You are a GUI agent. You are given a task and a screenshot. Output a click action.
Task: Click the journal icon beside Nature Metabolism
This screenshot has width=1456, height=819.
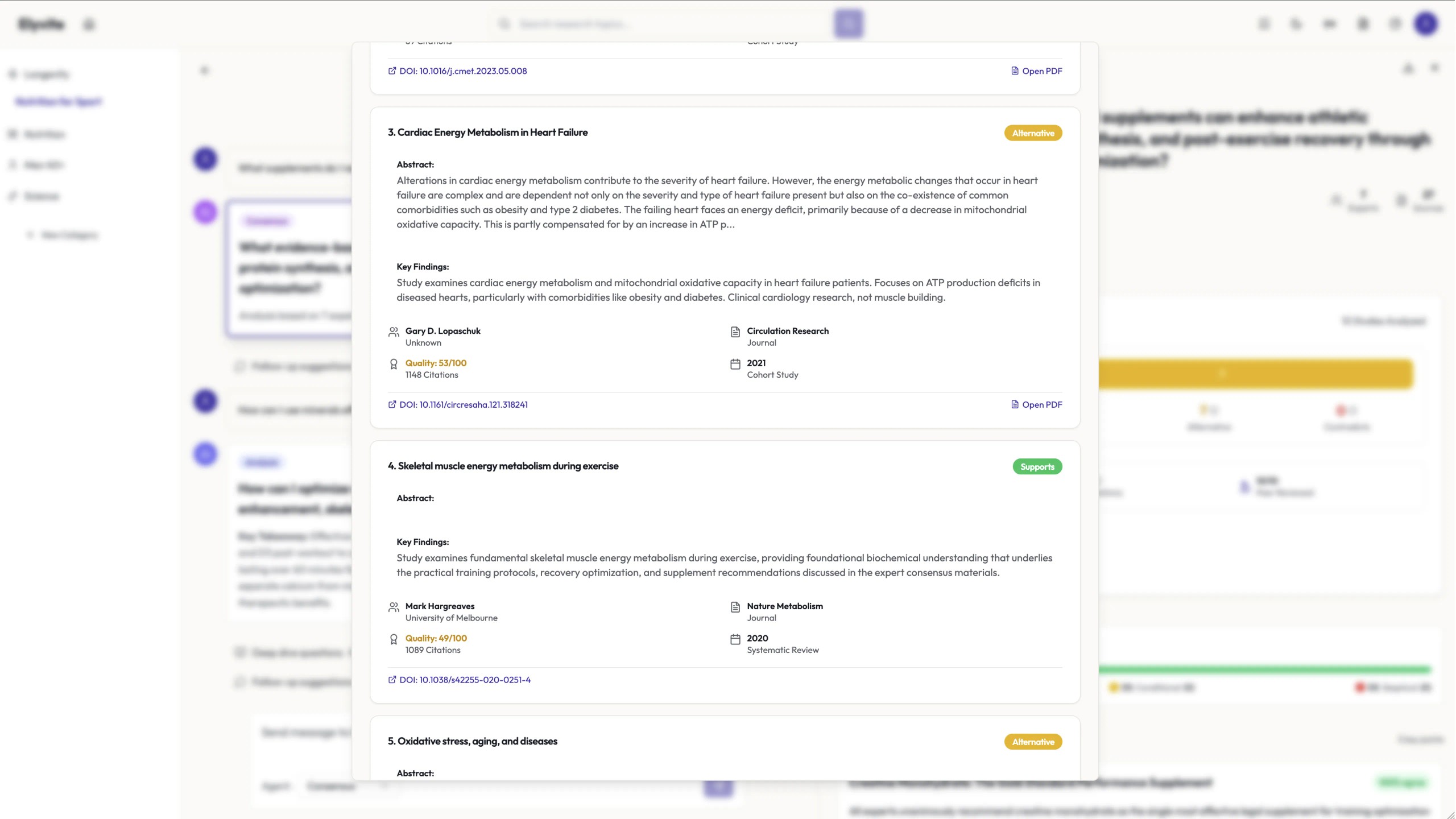pos(735,607)
